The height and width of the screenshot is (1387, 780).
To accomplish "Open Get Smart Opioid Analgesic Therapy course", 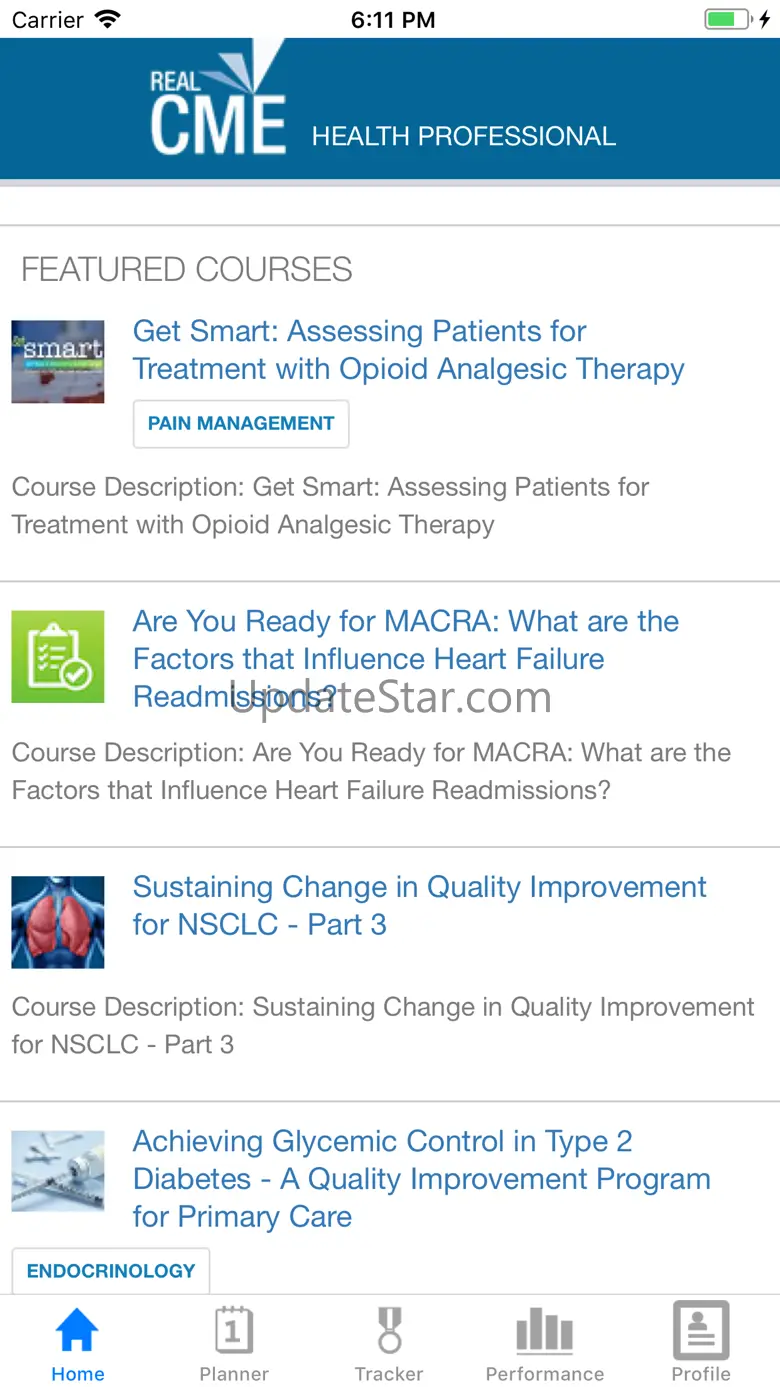I will [x=408, y=350].
